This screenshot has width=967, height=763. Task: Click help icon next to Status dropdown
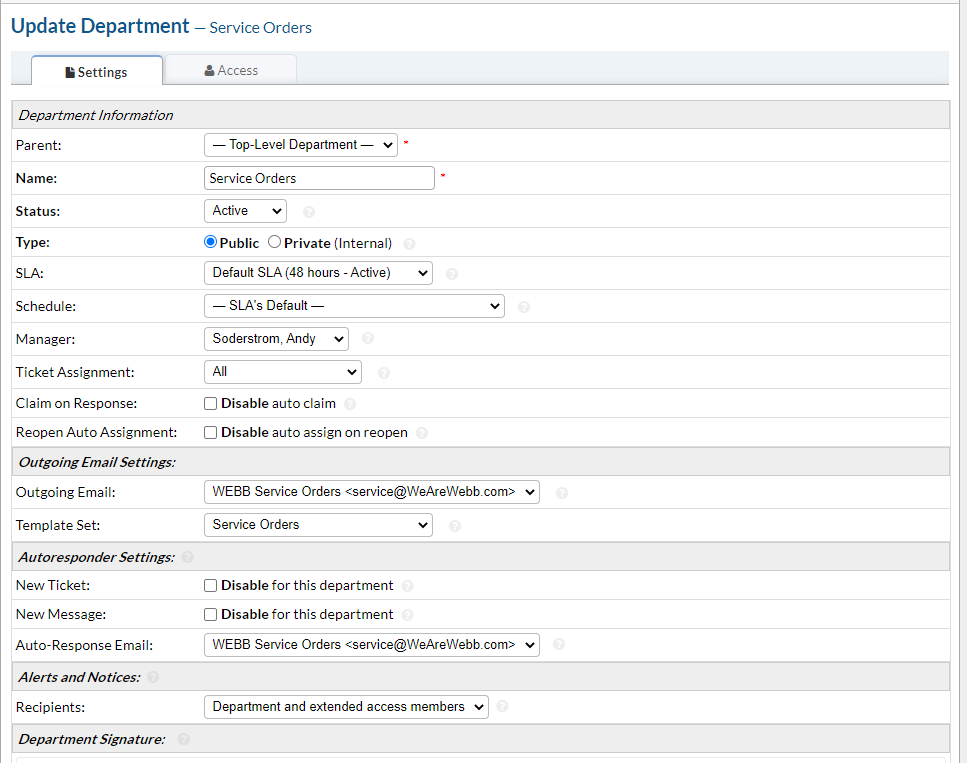click(309, 212)
